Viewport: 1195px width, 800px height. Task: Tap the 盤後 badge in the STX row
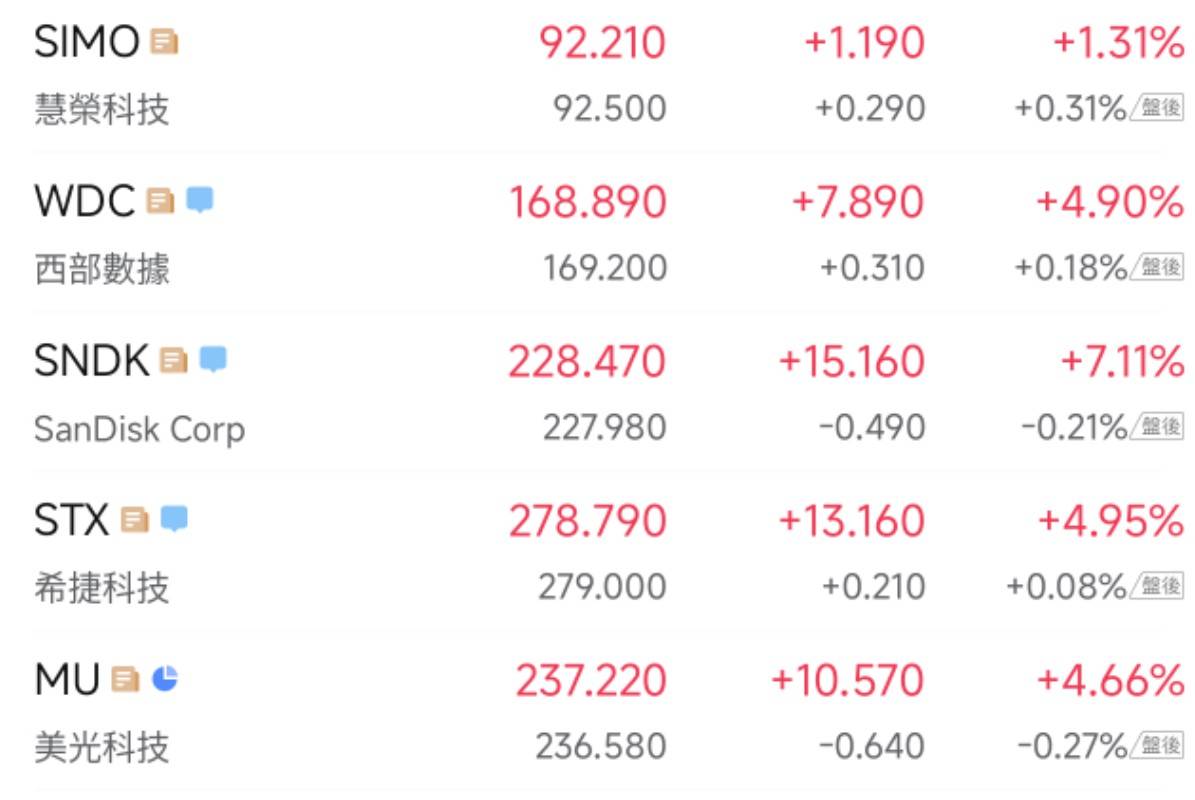[x=1158, y=587]
